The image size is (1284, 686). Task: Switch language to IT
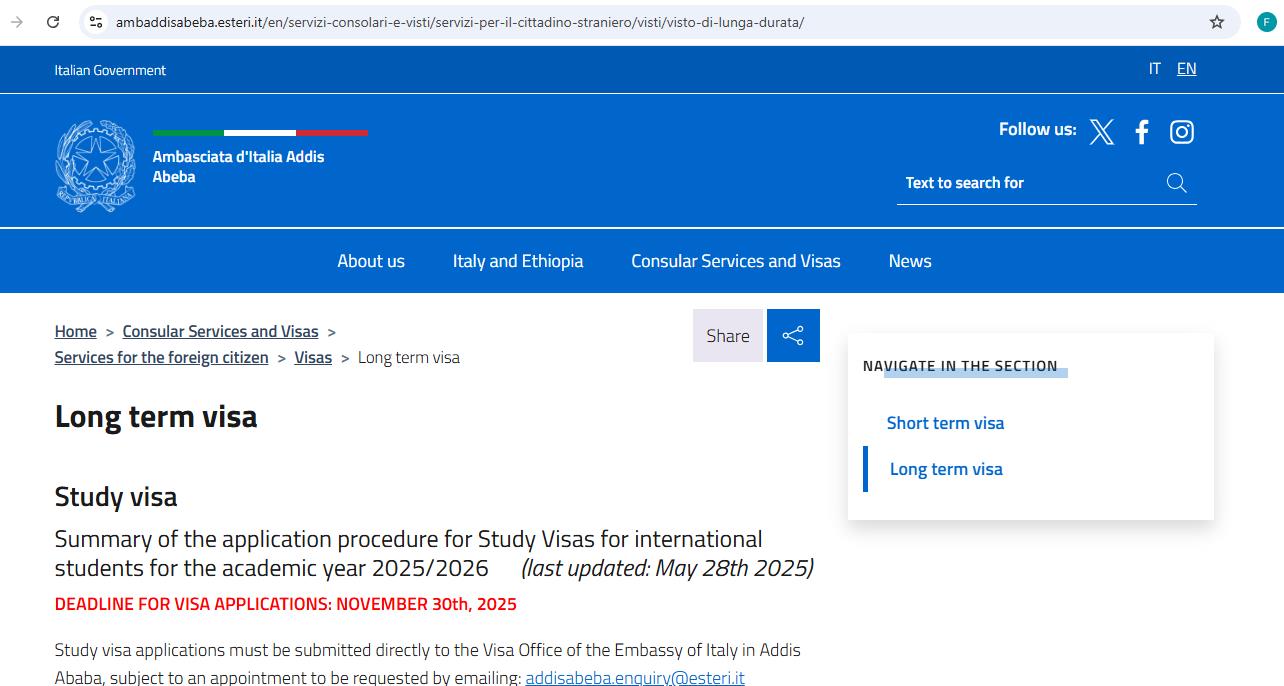pos(1154,68)
